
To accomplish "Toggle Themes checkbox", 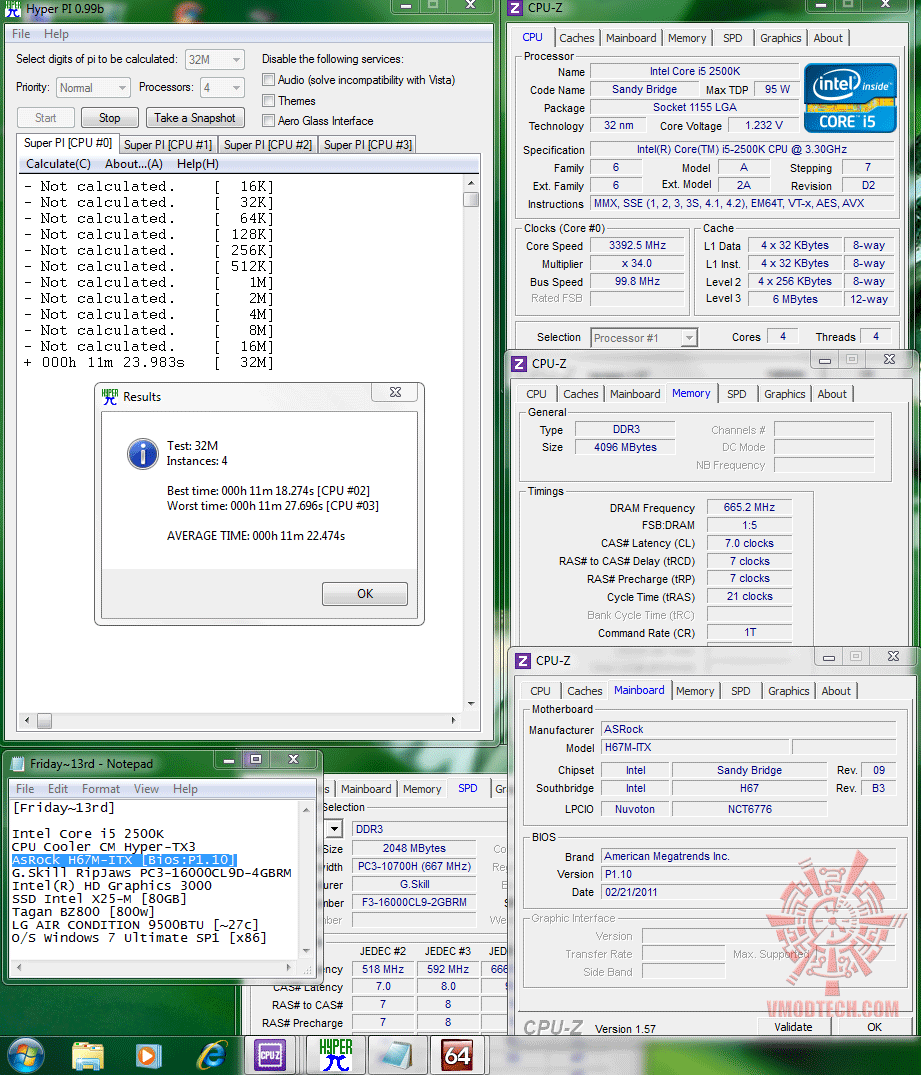I will 269,101.
